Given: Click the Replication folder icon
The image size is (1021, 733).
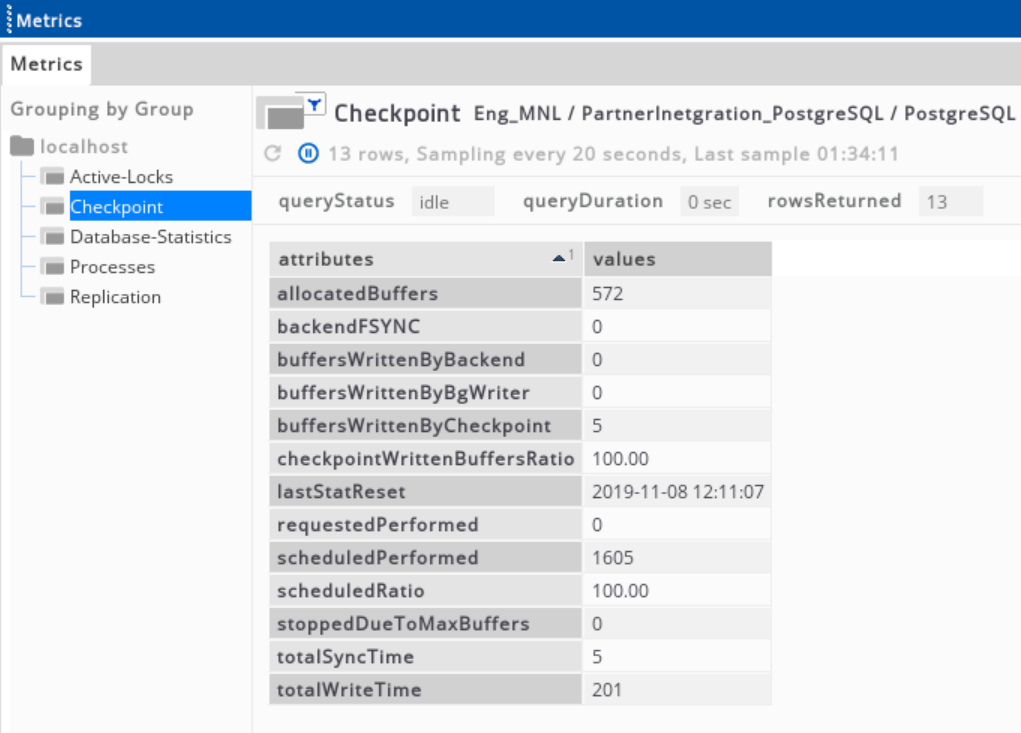Looking at the screenshot, I should click(x=52, y=297).
